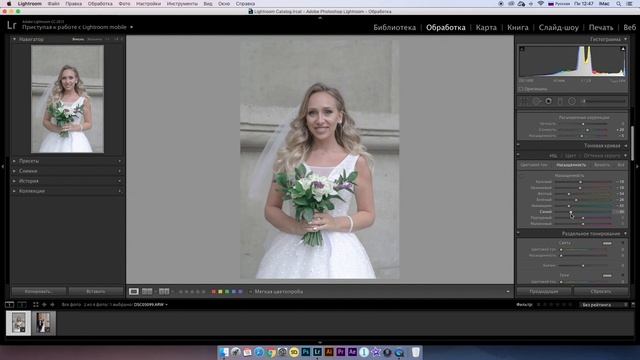Toggle the Оригиналы checkbox under histogram
Image resolution: width=640 pixels, height=360 pixels.
coord(521,89)
